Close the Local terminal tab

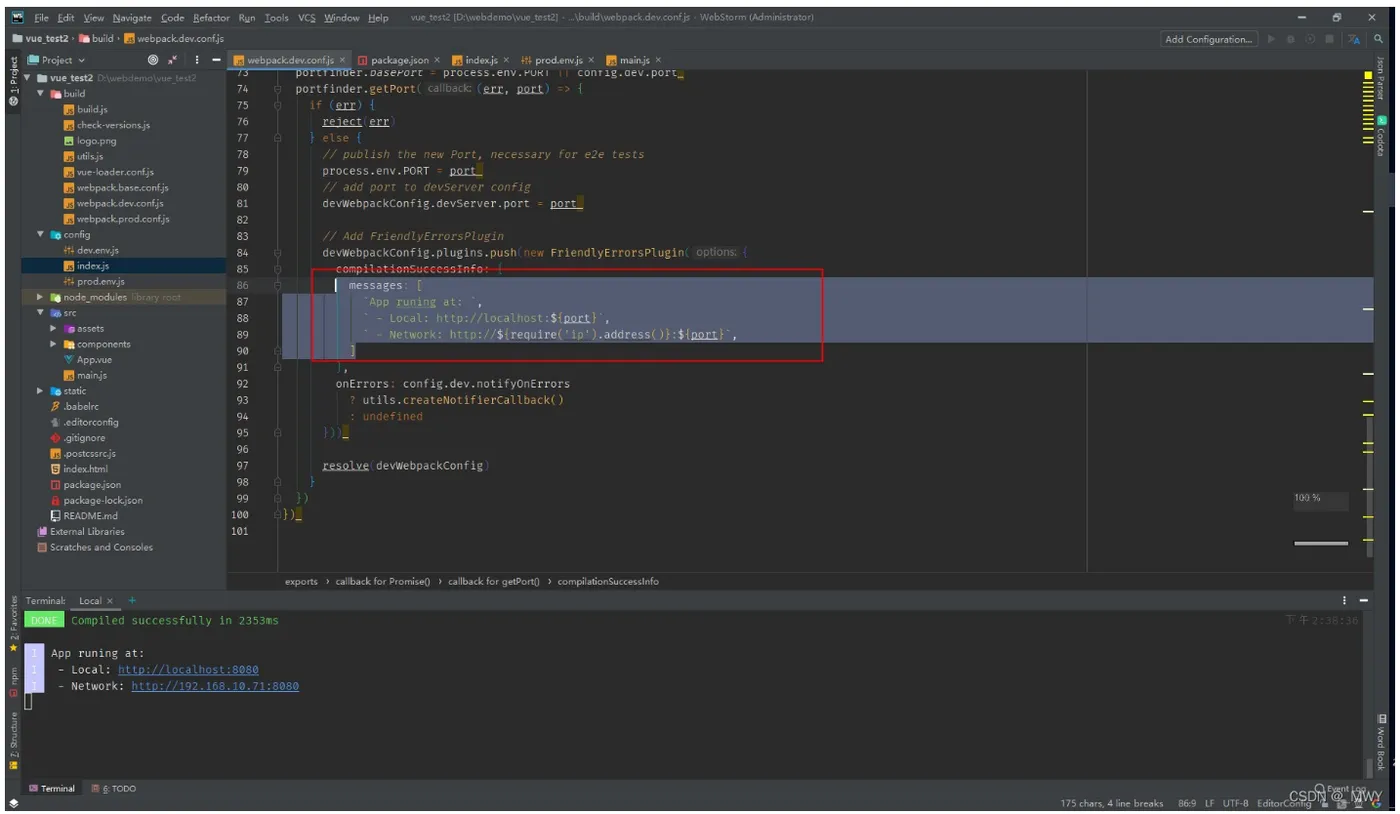110,601
